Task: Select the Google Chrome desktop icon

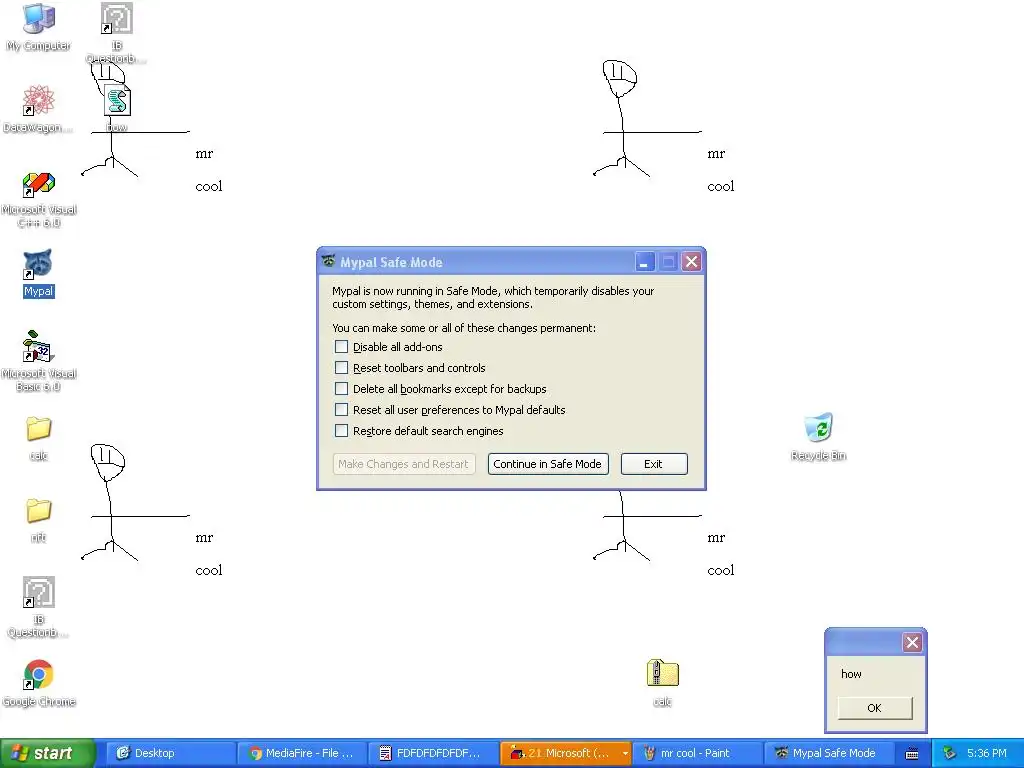Action: coord(39,675)
